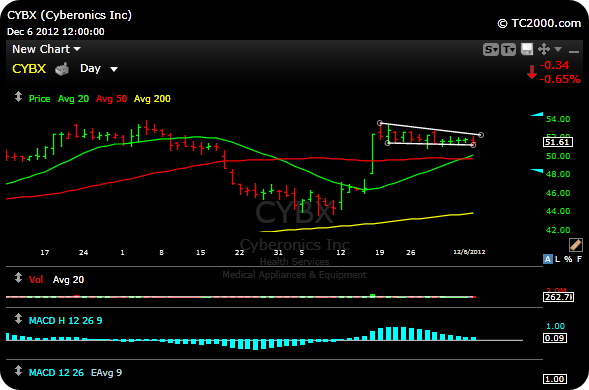Select the % percent scale toggle
Image resolution: width=589 pixels, height=390 pixels.
[568, 259]
